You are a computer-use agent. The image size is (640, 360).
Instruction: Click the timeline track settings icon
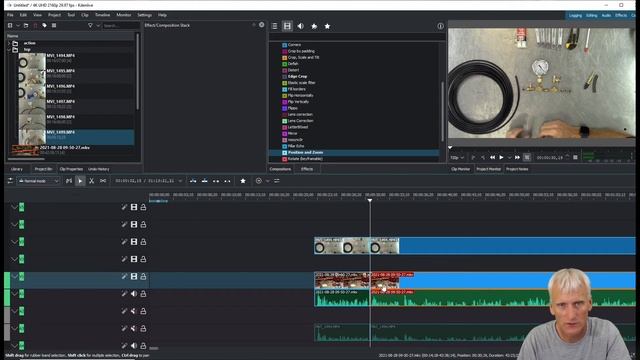pyautogui.click(x=10, y=181)
